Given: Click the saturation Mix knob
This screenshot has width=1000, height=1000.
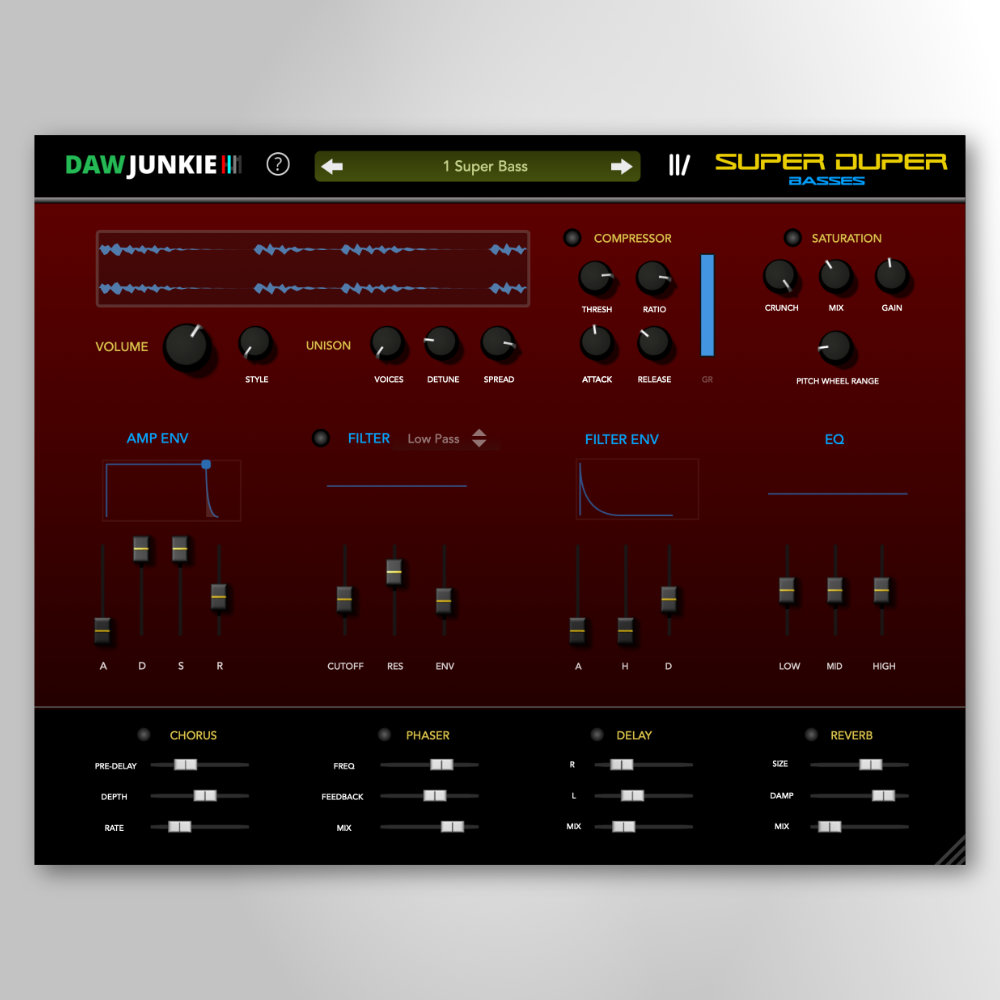Looking at the screenshot, I should [x=835, y=276].
